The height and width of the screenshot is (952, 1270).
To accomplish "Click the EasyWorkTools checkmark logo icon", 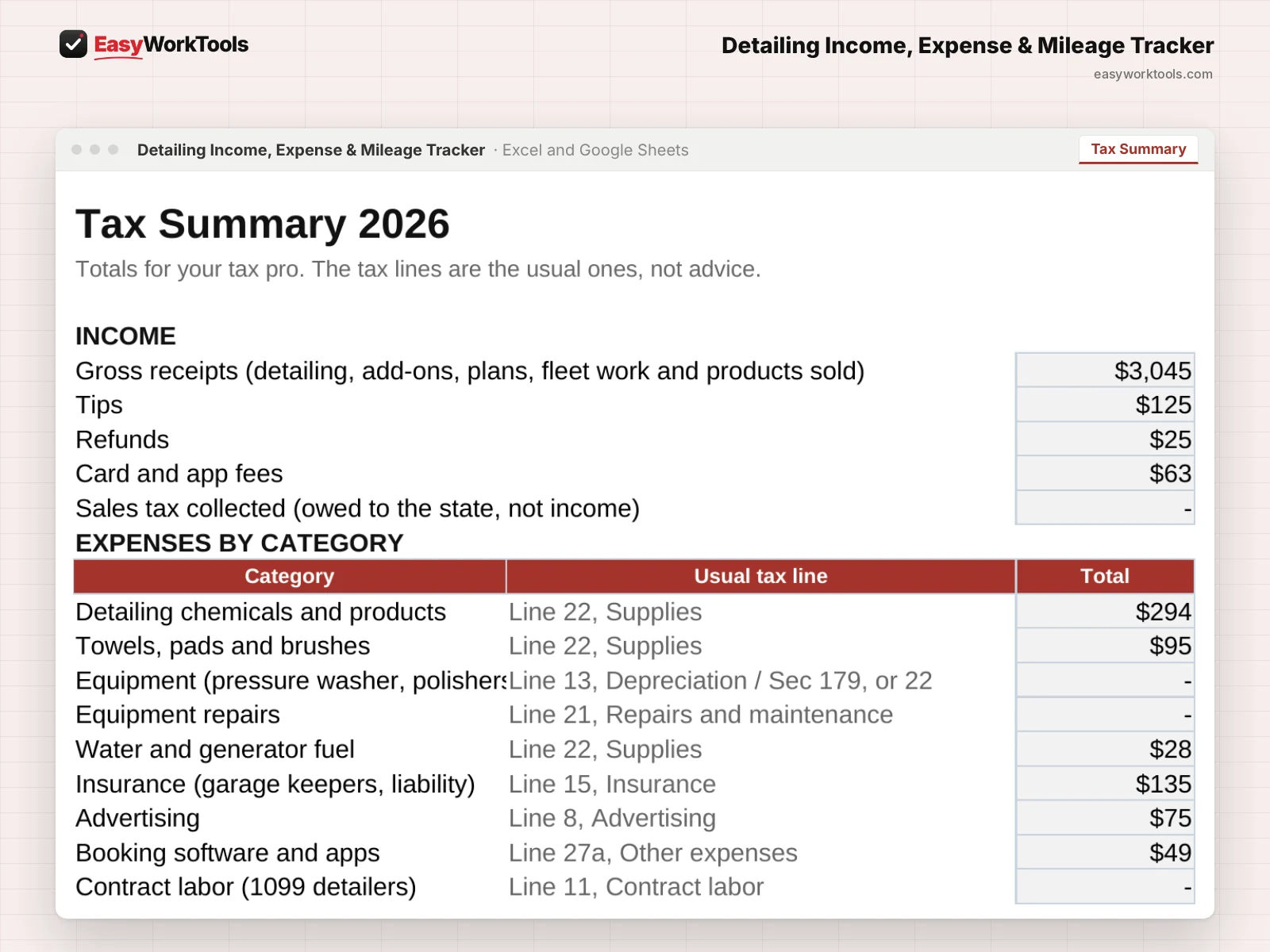I will tap(73, 44).
